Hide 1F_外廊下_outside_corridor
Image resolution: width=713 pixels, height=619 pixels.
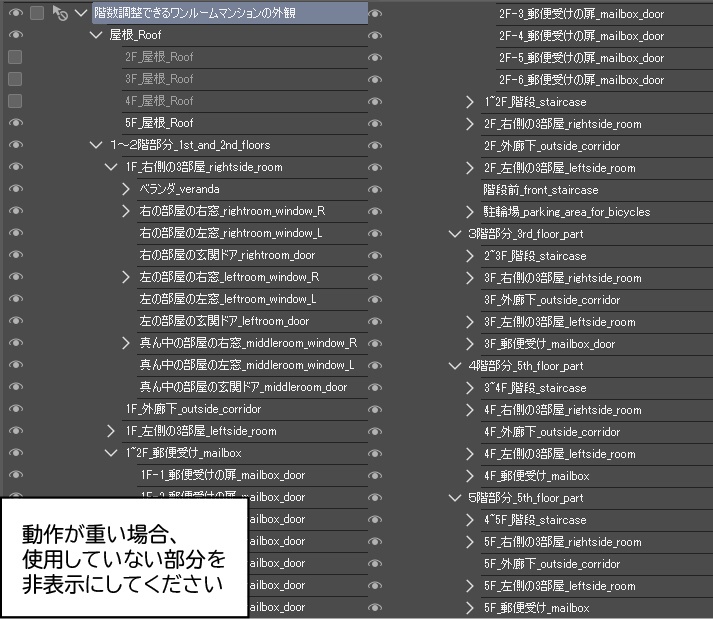15,409
